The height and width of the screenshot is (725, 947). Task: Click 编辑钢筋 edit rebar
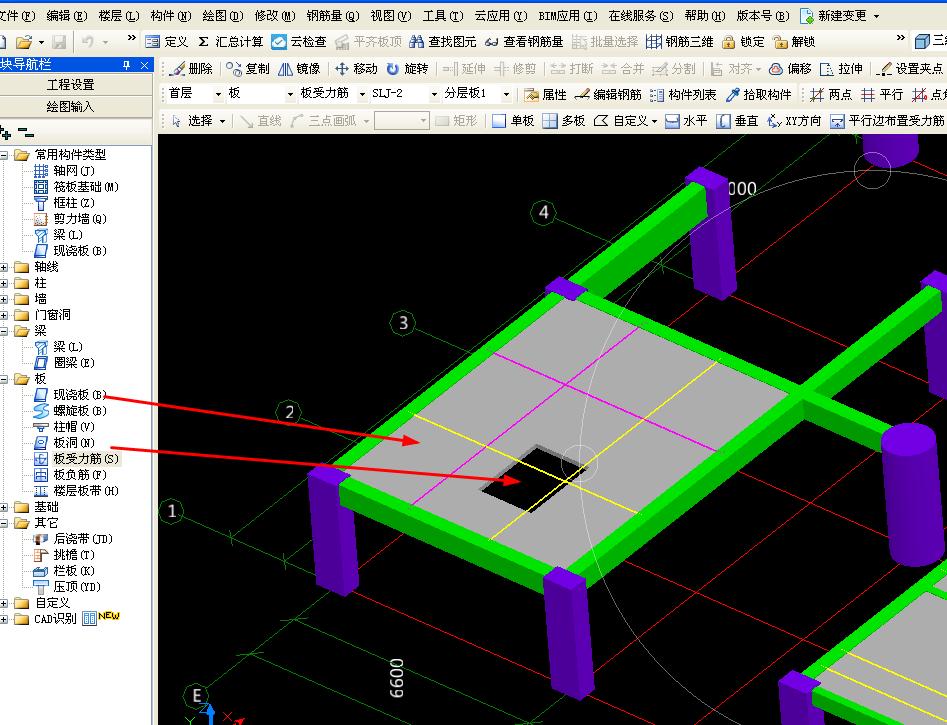pyautogui.click(x=608, y=94)
